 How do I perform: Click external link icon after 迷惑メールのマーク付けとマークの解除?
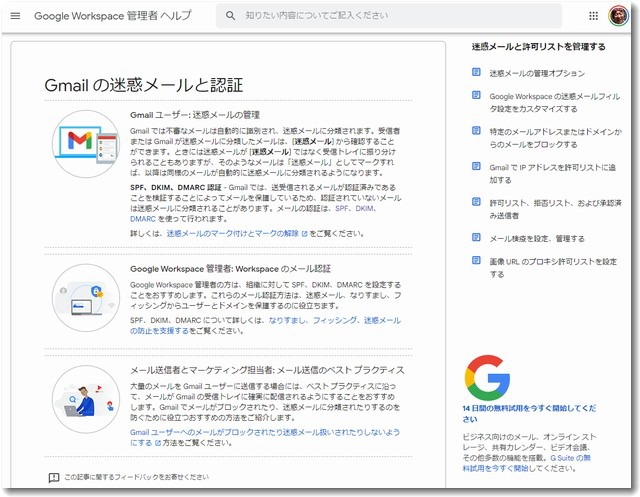coord(304,234)
